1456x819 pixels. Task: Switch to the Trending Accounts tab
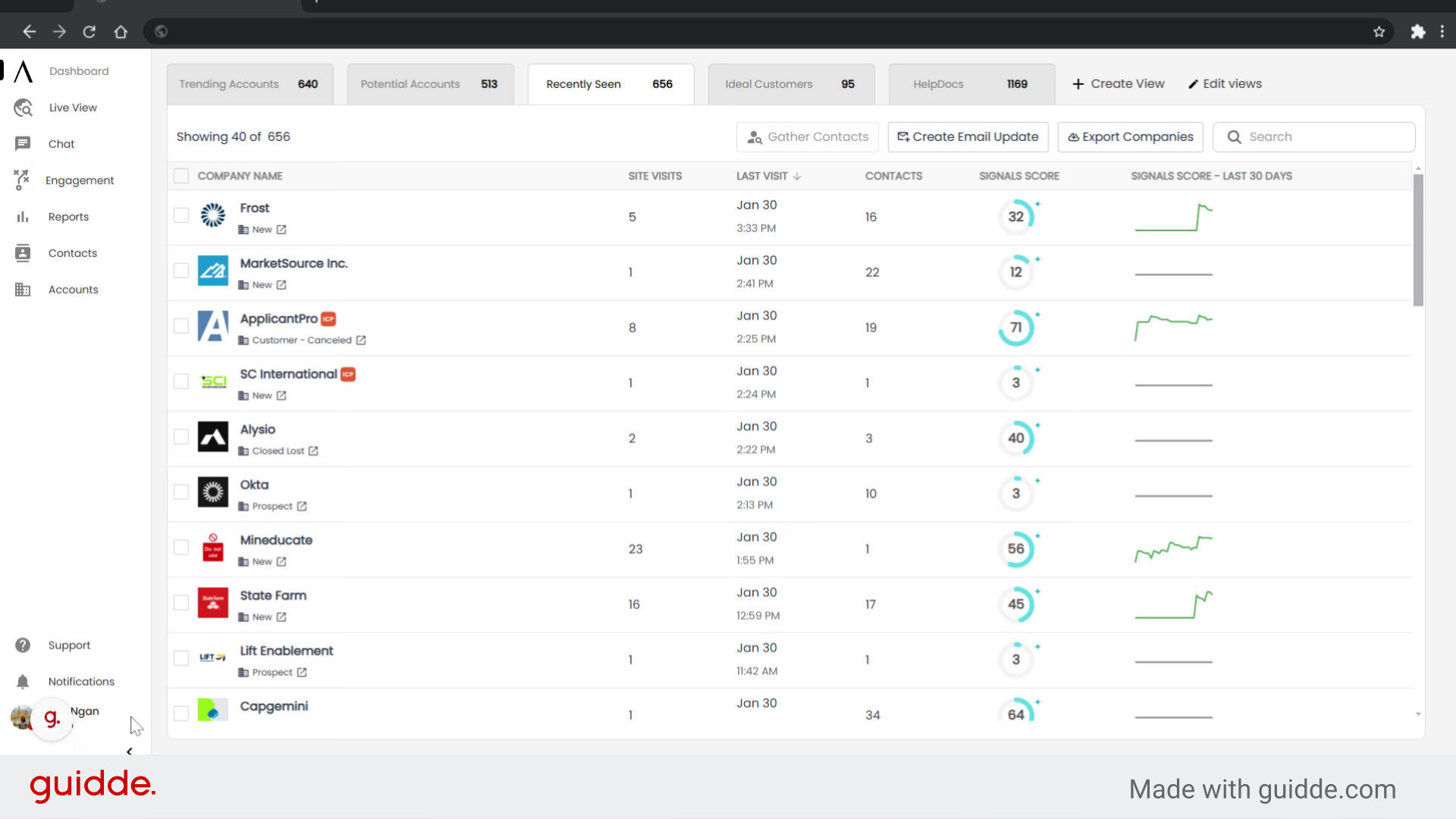pyautogui.click(x=249, y=84)
